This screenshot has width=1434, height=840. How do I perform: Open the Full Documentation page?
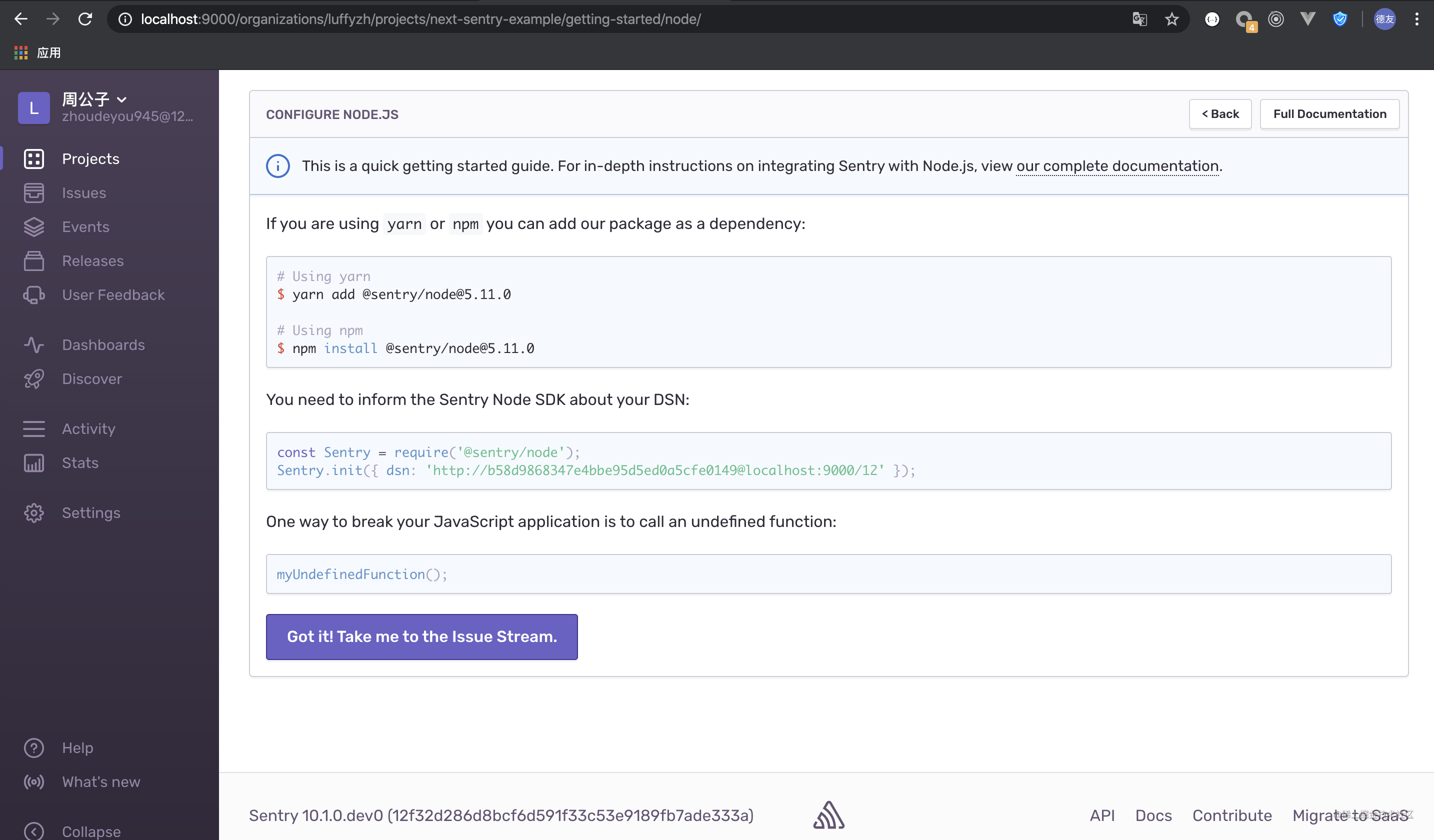1329,114
